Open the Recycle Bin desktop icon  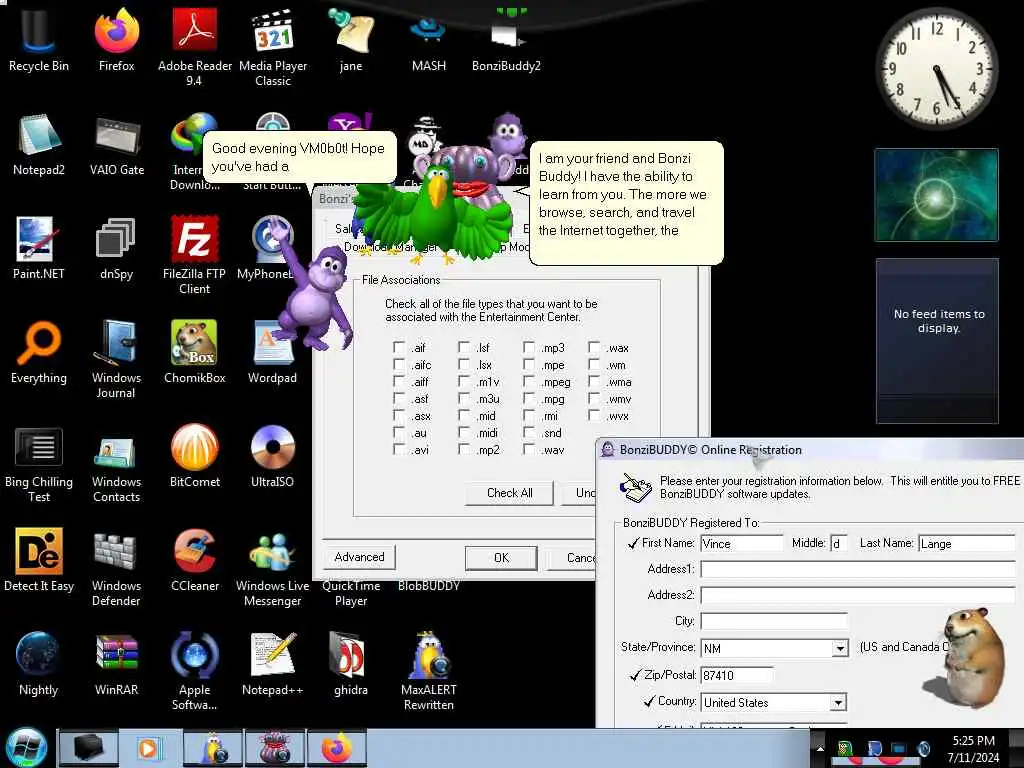pos(39,40)
